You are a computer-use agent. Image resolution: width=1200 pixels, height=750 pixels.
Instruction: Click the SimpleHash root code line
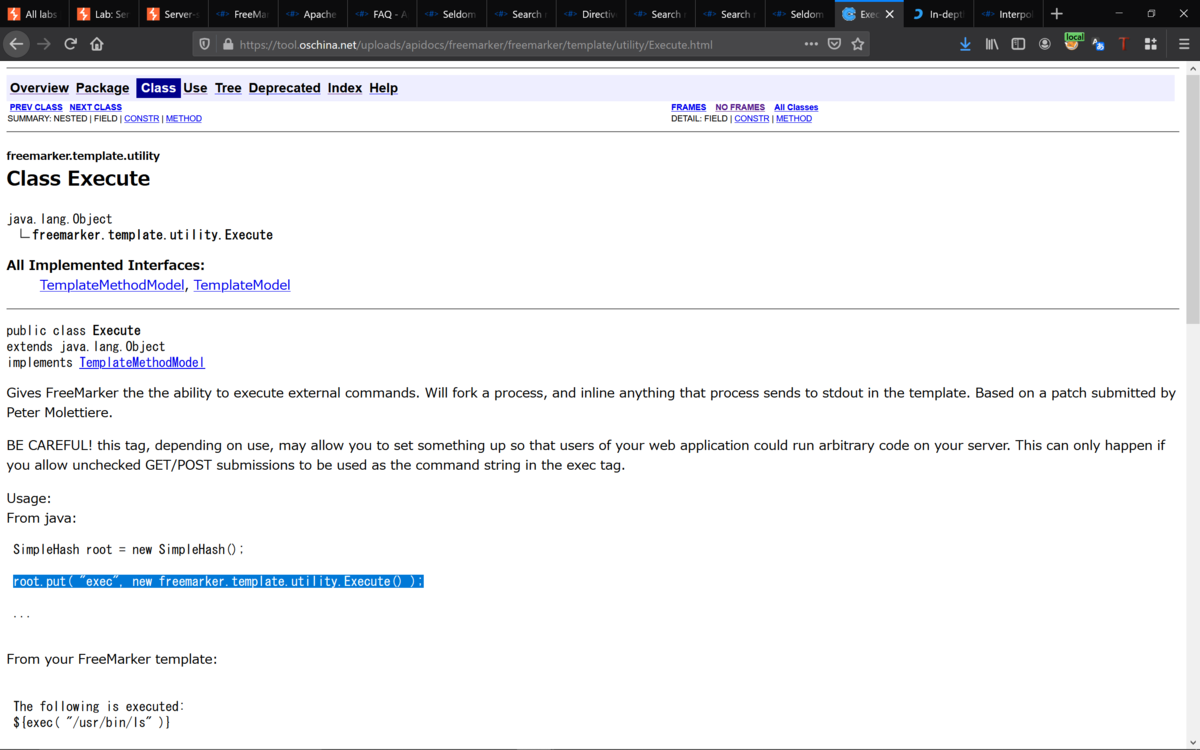point(128,549)
